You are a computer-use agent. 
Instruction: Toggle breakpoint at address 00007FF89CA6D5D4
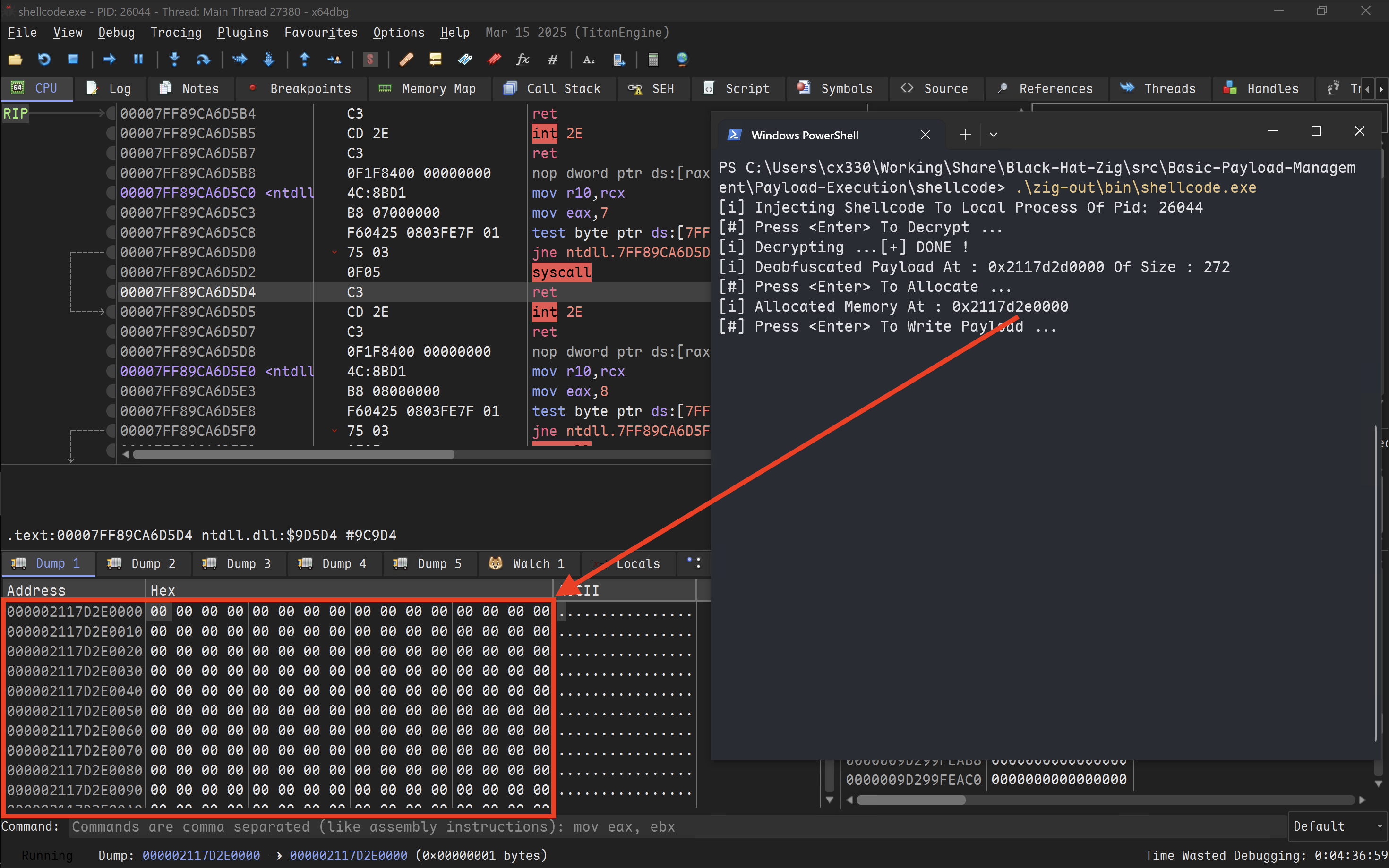tap(111, 292)
